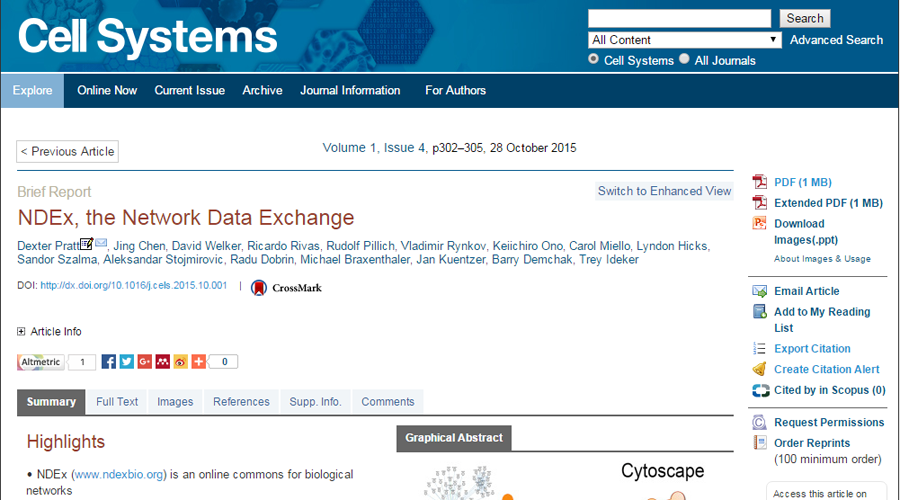Share article on Weibo
The image size is (900, 500).
tap(180, 362)
